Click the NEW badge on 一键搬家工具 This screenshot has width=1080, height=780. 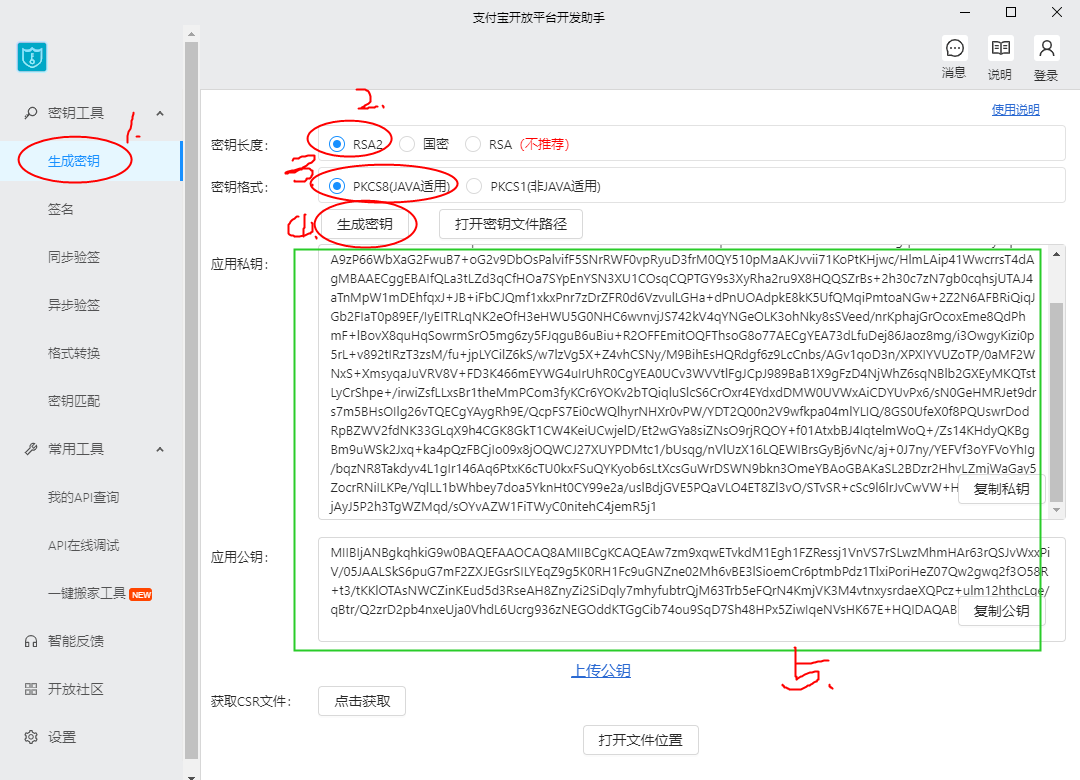(x=141, y=595)
